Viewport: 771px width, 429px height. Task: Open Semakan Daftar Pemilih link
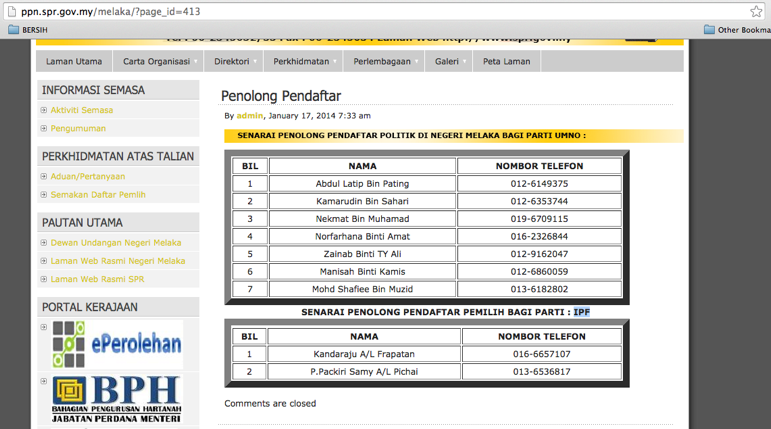click(98, 194)
